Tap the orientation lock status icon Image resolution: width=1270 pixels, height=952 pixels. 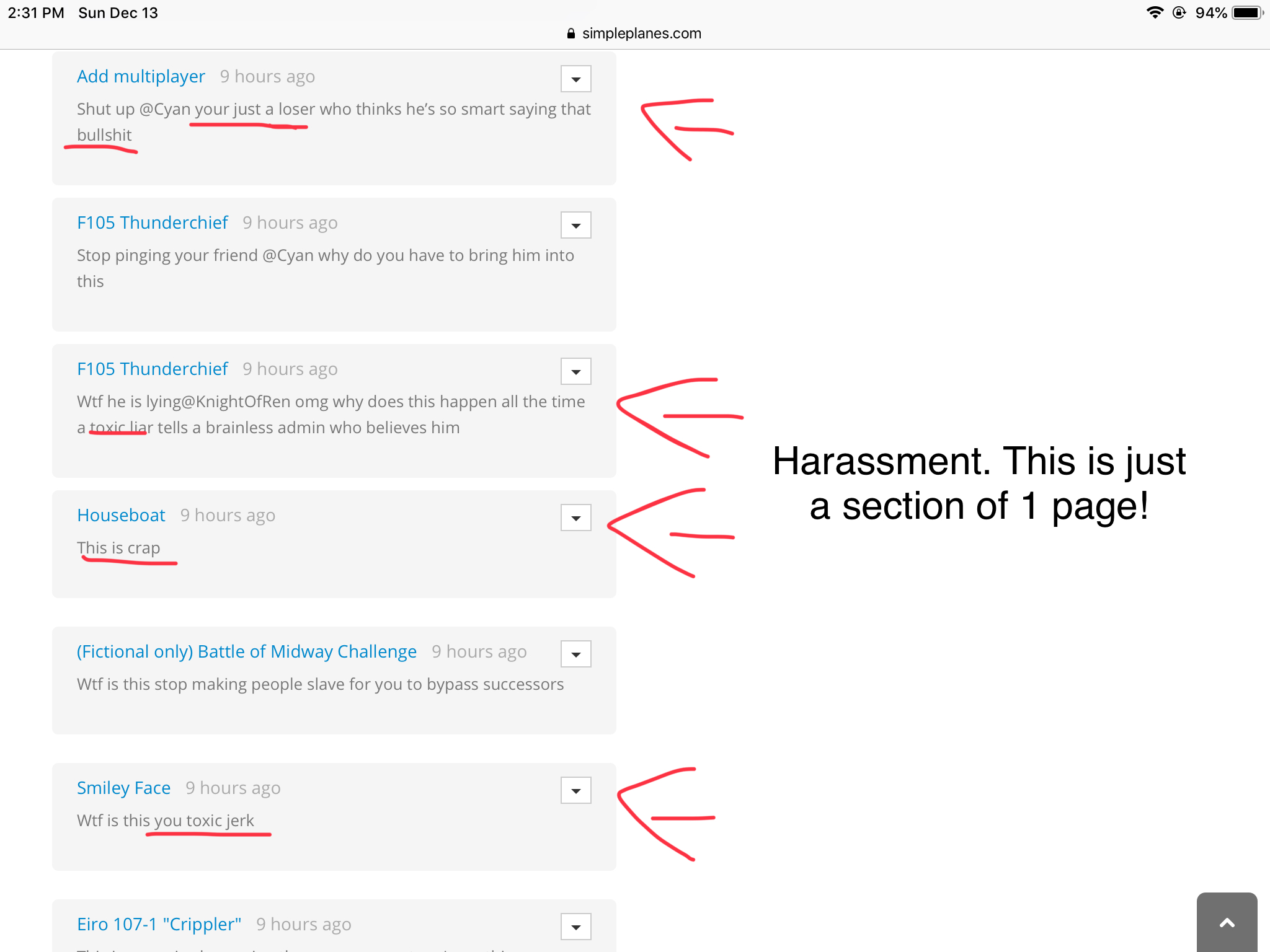tap(1179, 12)
